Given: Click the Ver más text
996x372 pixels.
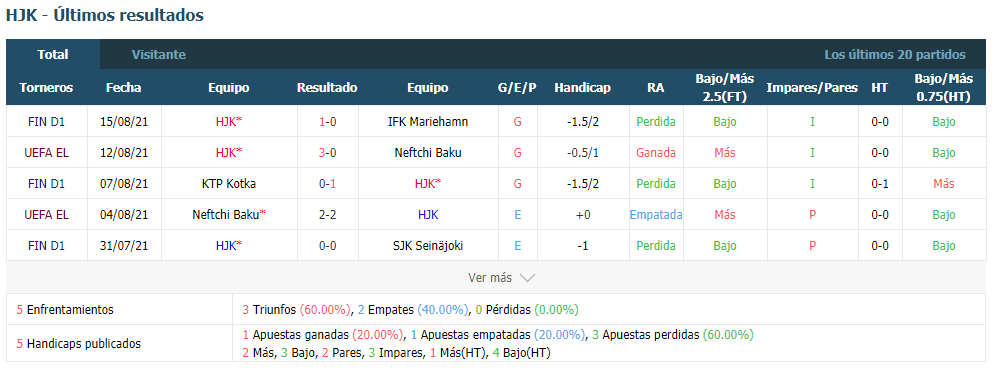Looking at the screenshot, I should click(x=490, y=278).
